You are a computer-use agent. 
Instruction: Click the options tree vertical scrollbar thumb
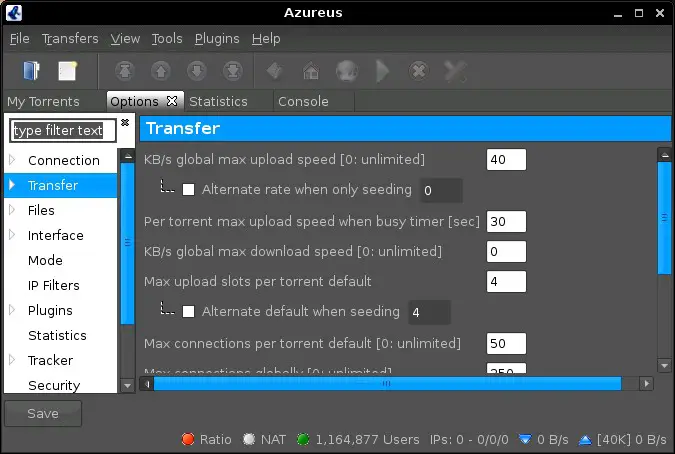pos(127,243)
